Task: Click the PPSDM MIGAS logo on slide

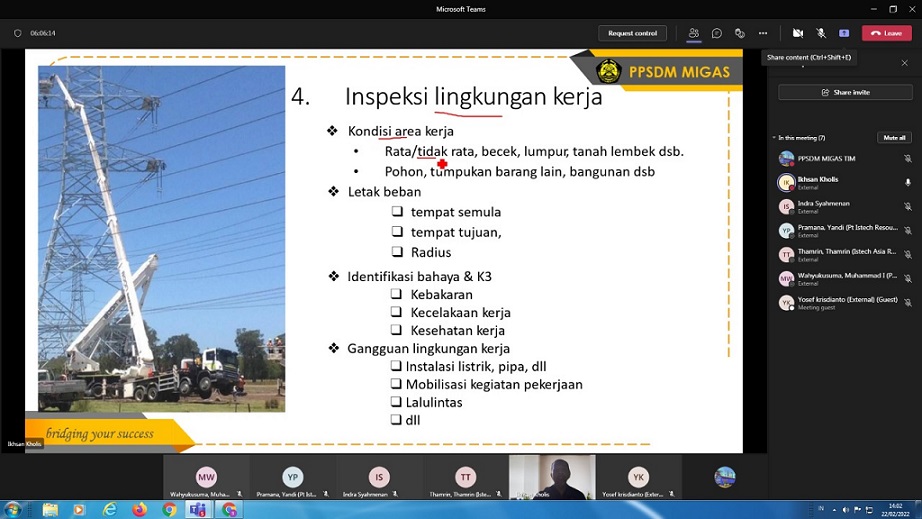Action: tap(663, 72)
